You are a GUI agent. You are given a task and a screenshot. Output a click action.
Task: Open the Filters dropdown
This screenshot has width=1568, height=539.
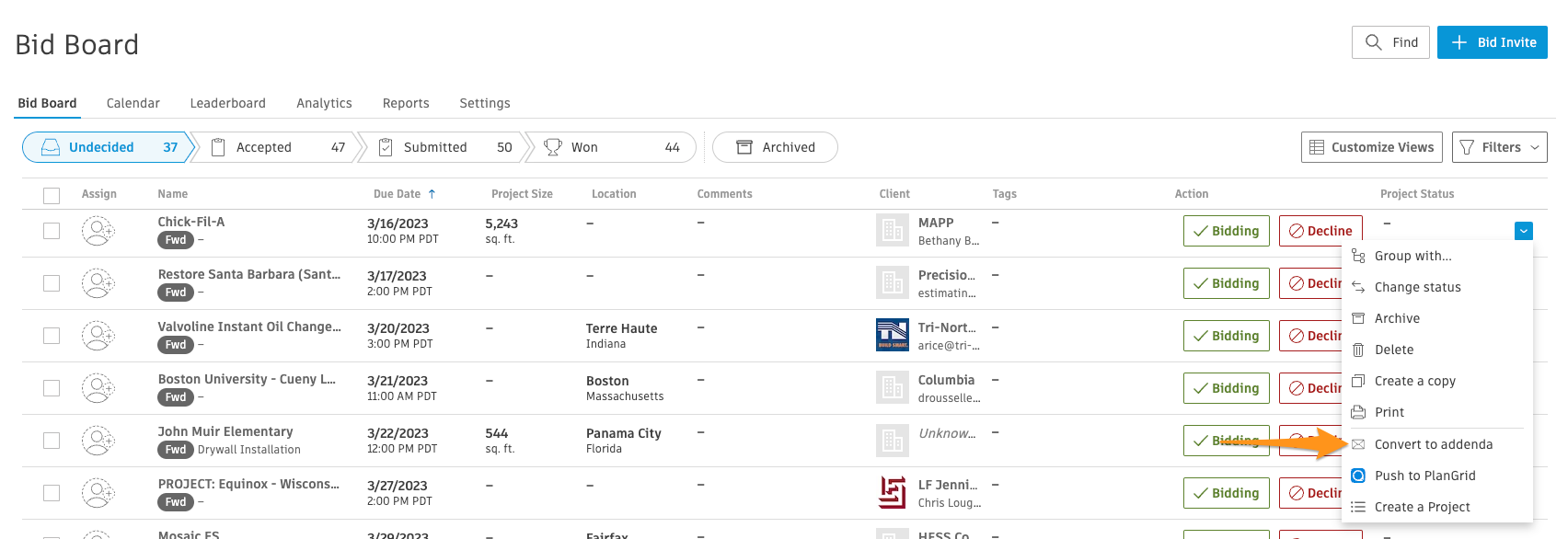1499,147
